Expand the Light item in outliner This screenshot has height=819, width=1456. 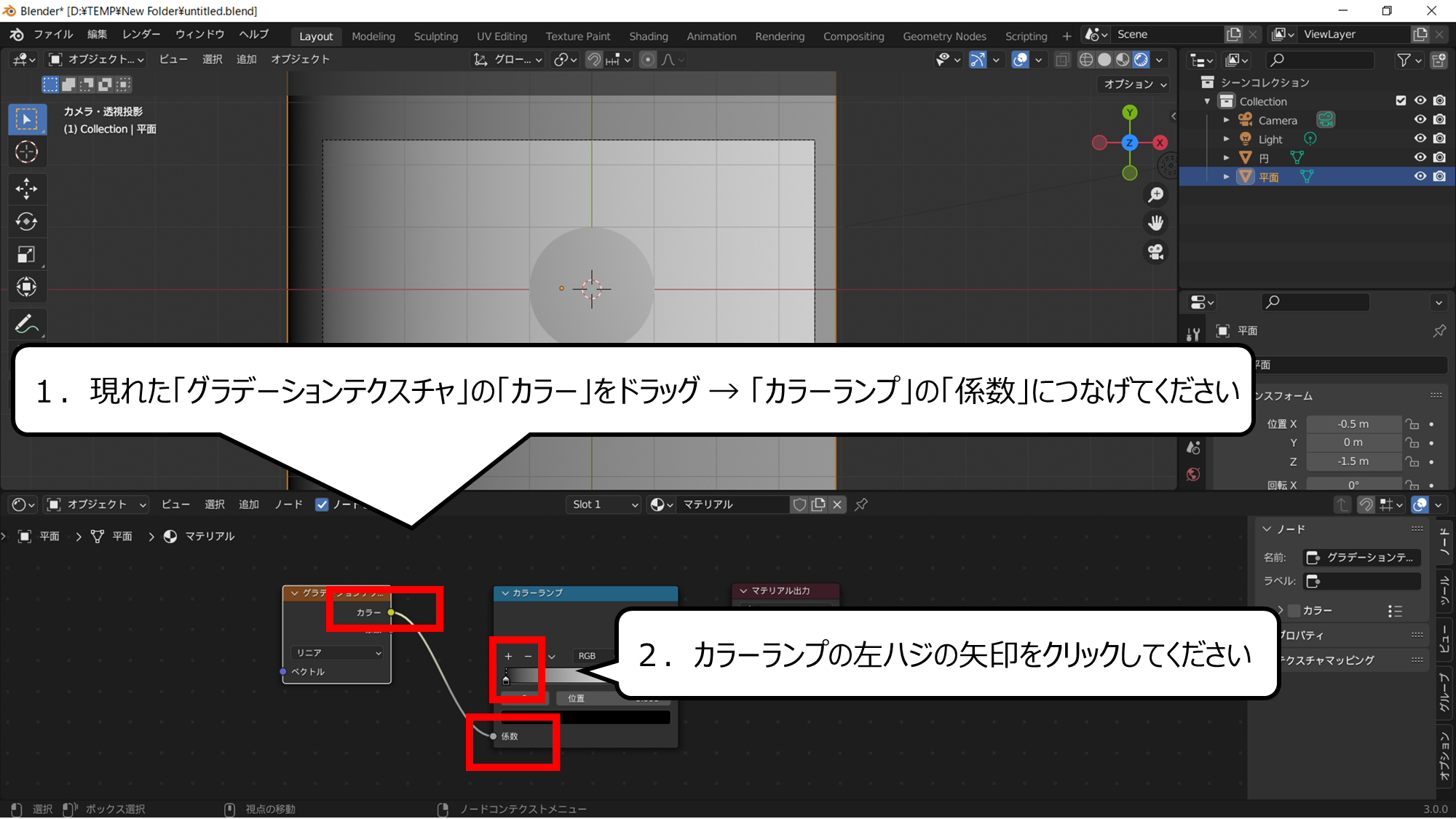[1227, 139]
